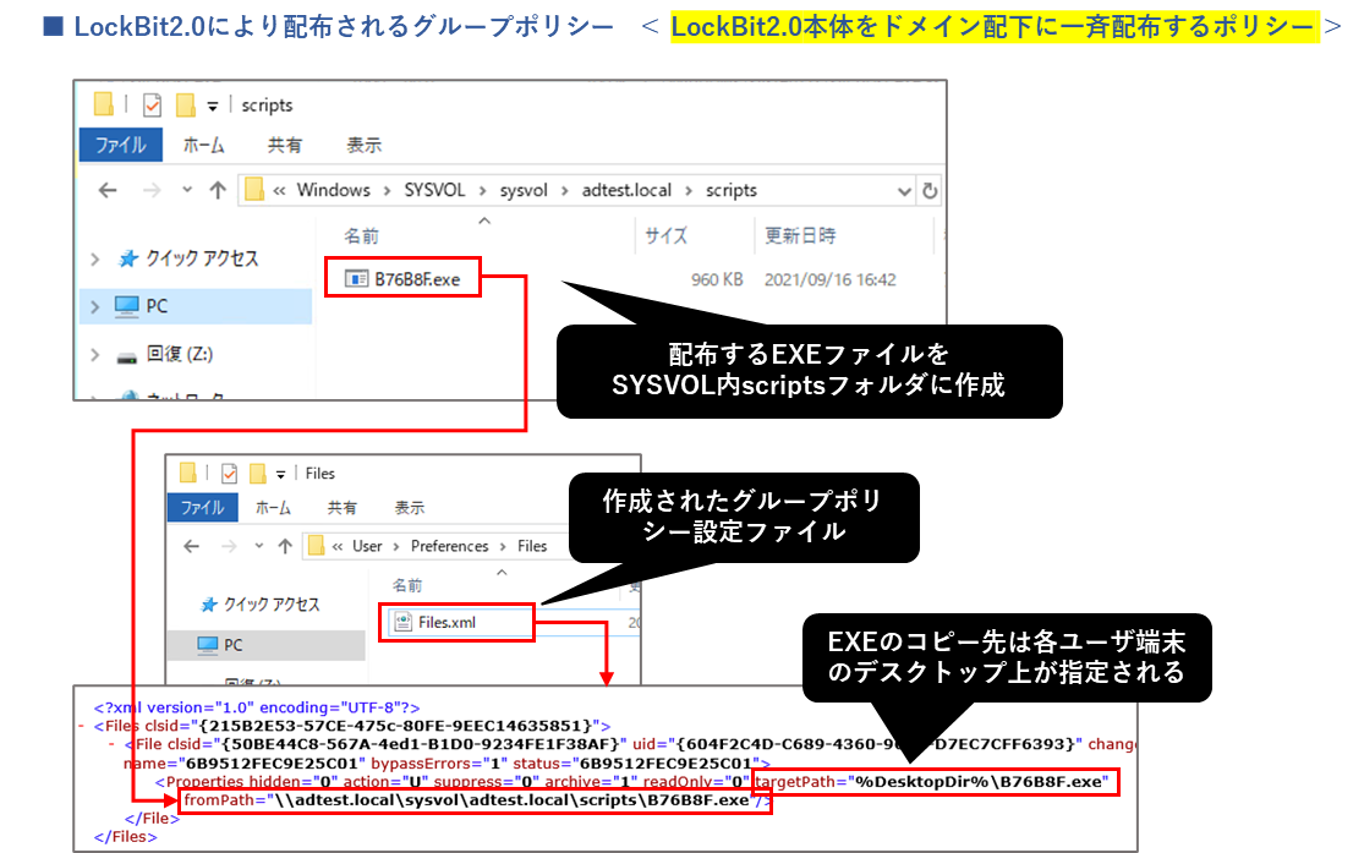Open the ファイル tab in scripts window

coord(120,145)
